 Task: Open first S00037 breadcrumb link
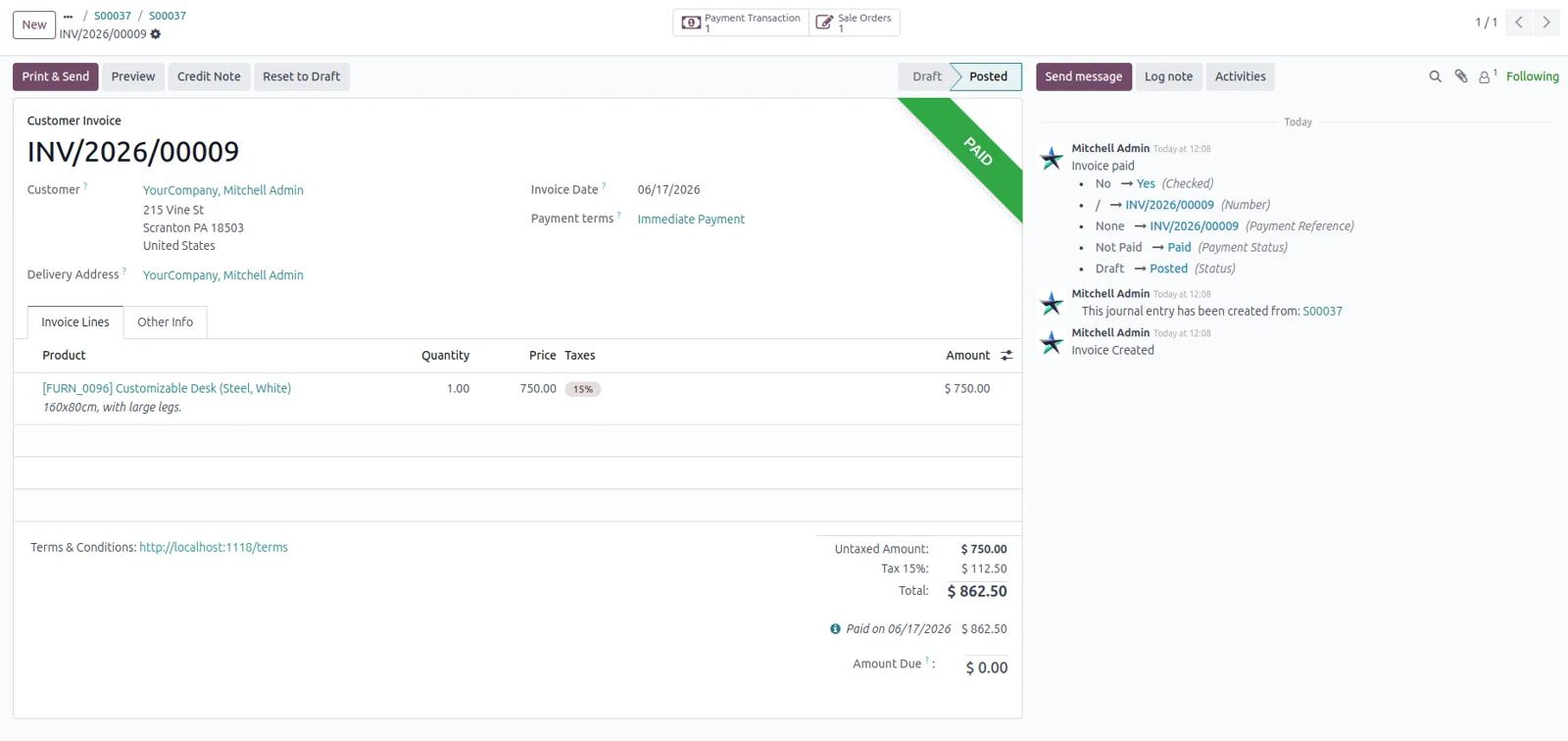coord(113,16)
